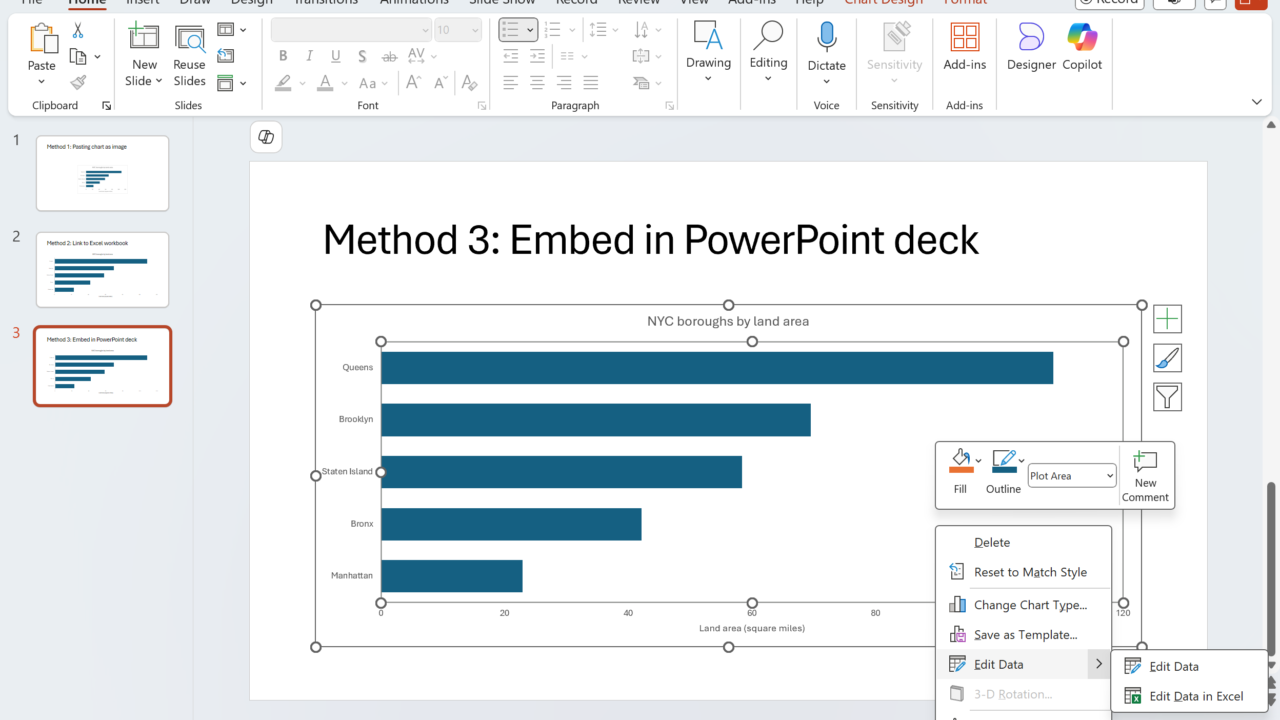The width and height of the screenshot is (1280, 720).
Task: Toggle Italic formatting
Action: [309, 56]
